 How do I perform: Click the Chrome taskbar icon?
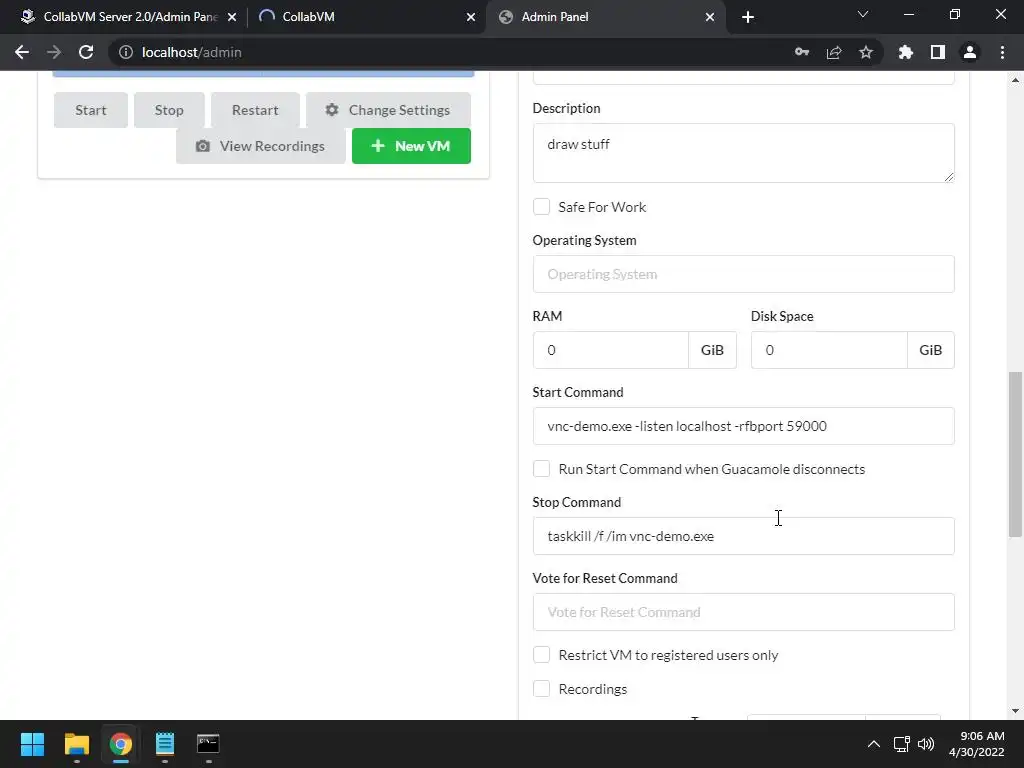coord(120,744)
